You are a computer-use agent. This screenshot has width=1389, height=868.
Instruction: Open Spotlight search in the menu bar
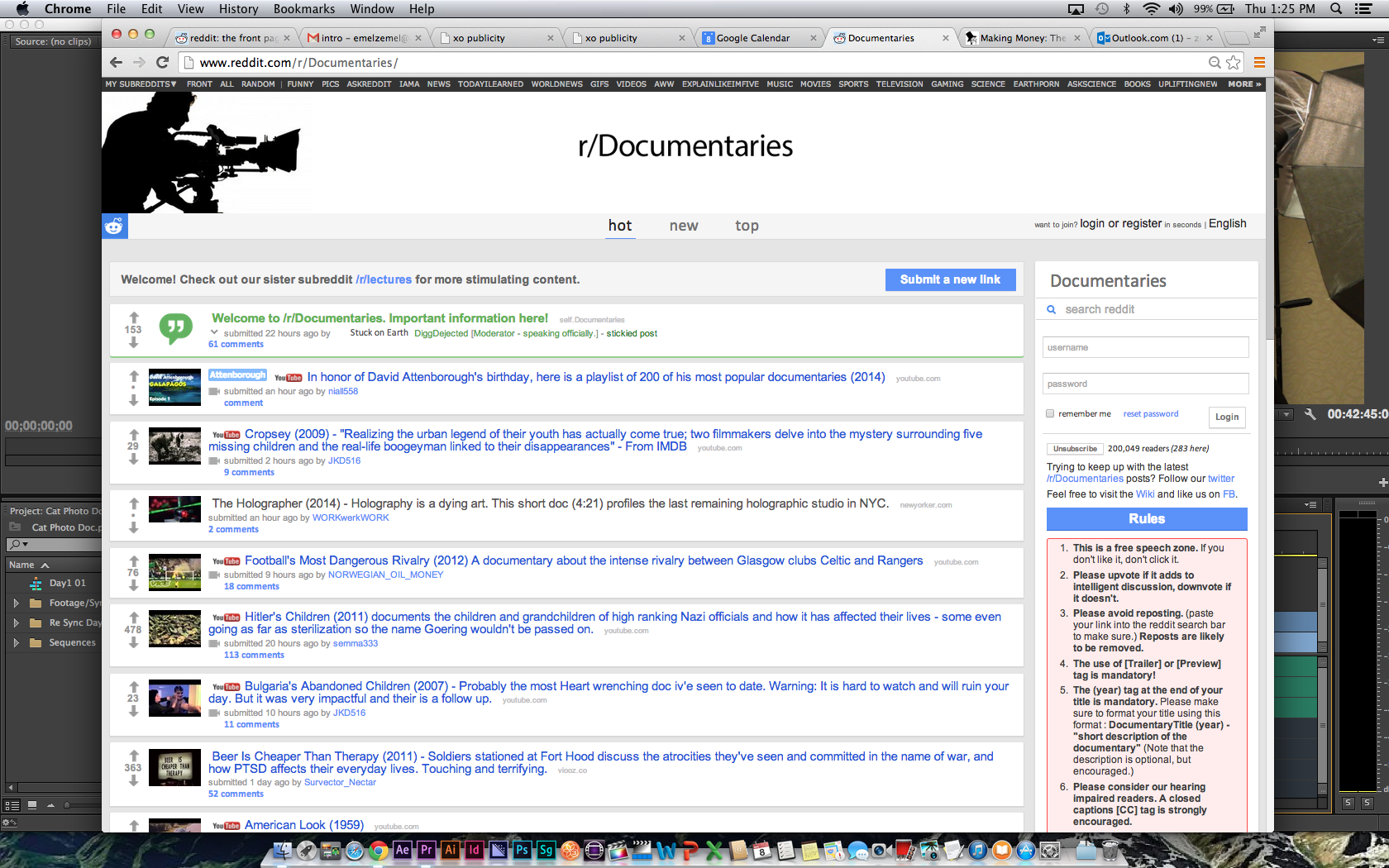1335,8
